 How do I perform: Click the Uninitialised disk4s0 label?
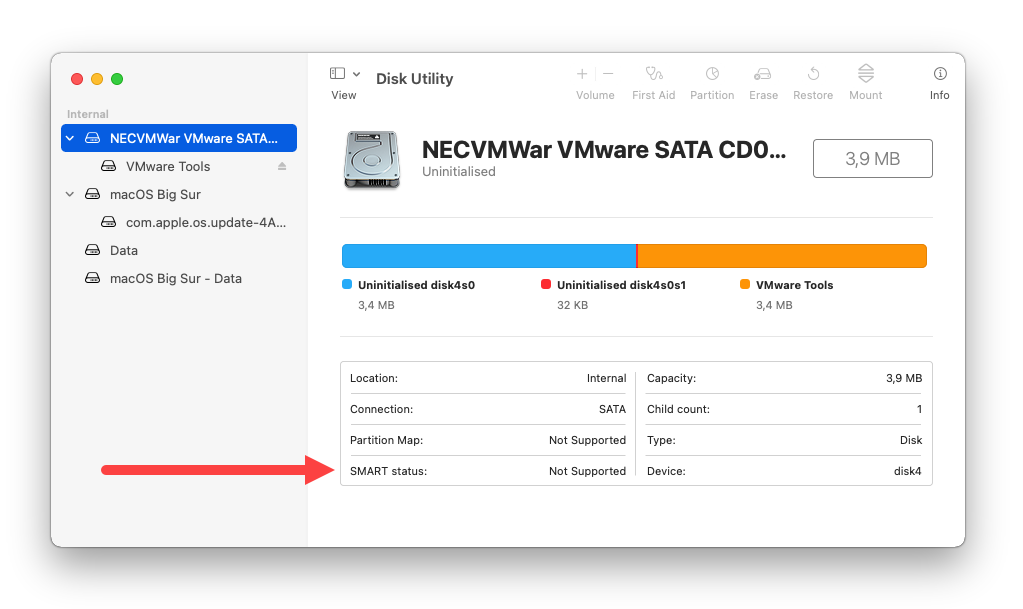click(x=416, y=285)
